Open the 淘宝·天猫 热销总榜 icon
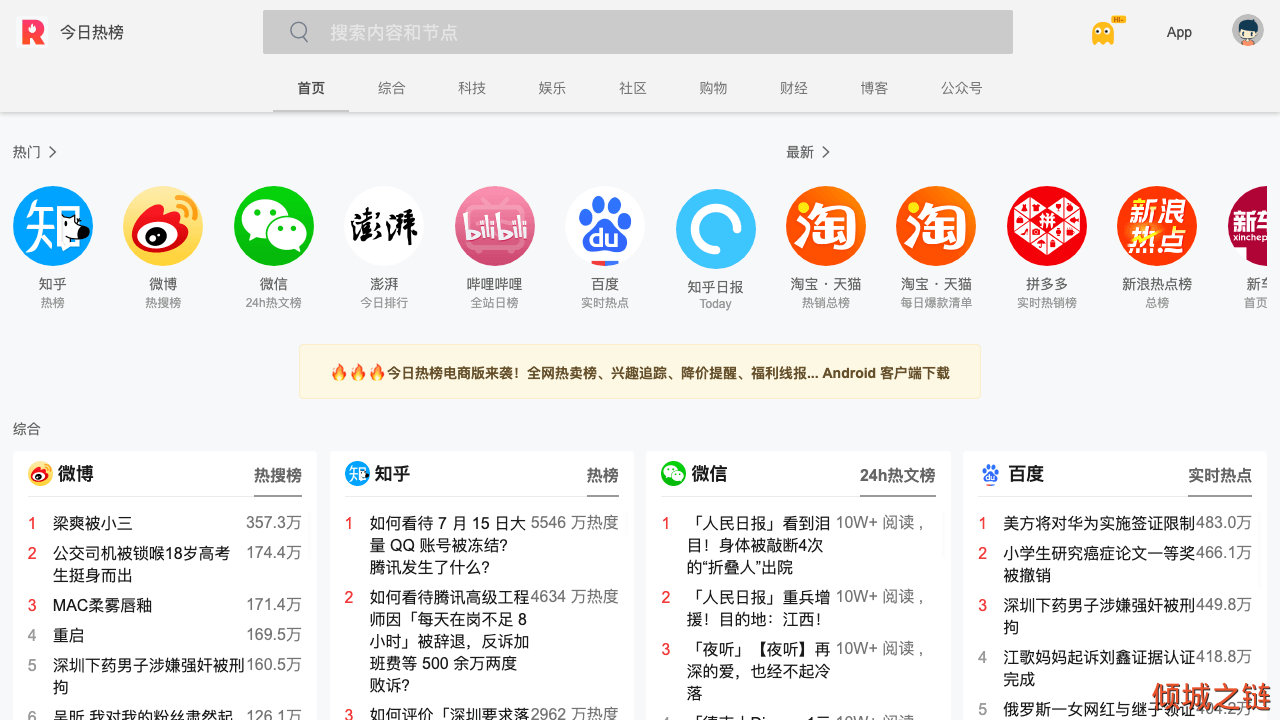Image resolution: width=1280 pixels, height=720 pixels. pos(826,226)
